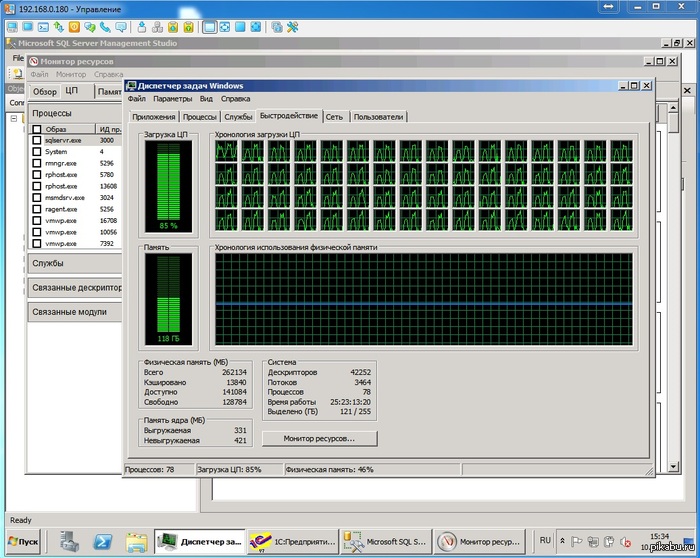Click Action Center flag in system tray

577,541
